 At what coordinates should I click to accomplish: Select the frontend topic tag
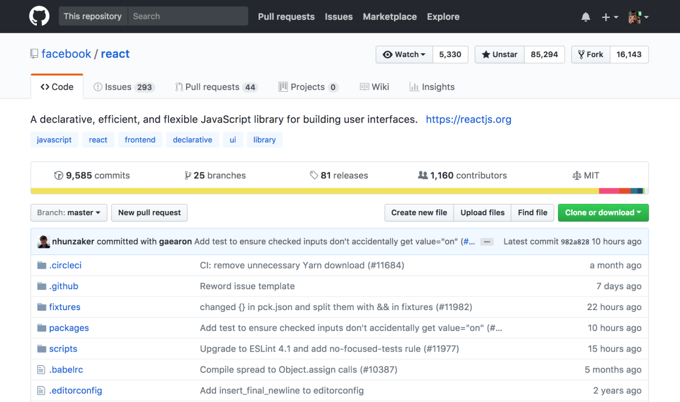(140, 140)
